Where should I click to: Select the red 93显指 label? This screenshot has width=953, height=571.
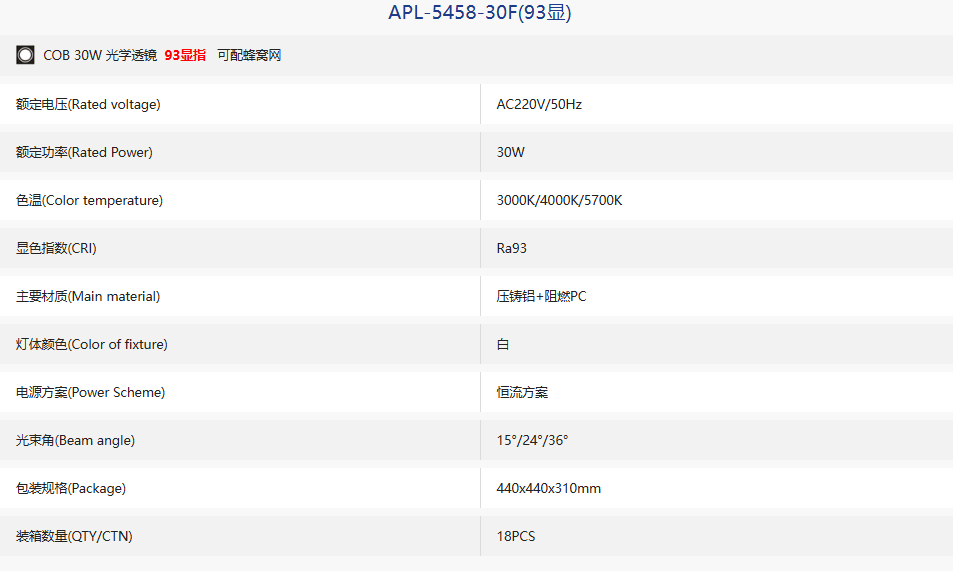coord(185,55)
